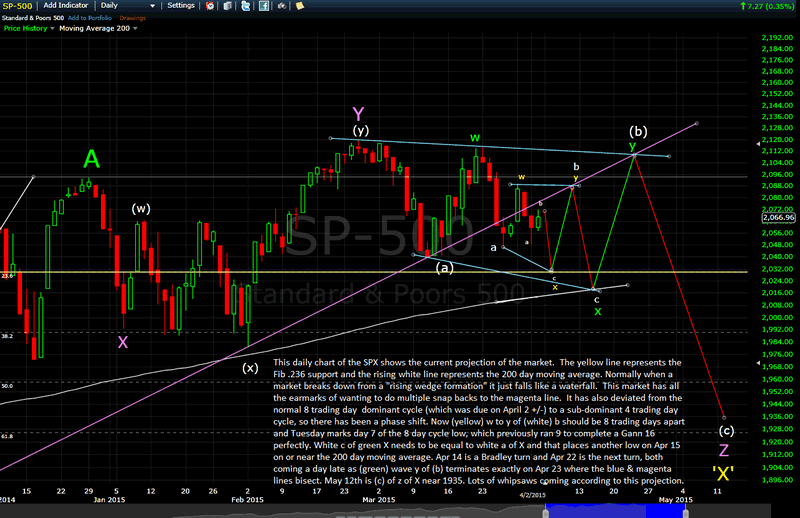Click the Add Indicator menu item
800x518 pixels.
click(x=66, y=6)
